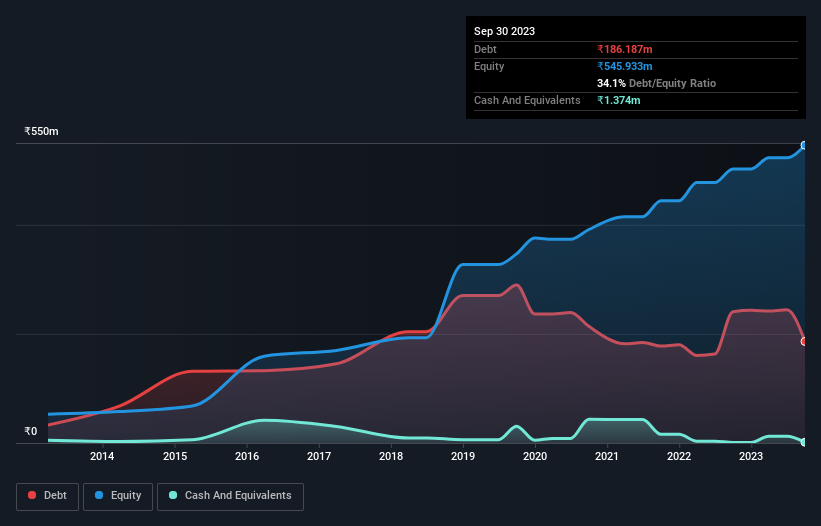Image resolution: width=821 pixels, height=526 pixels.
Task: Click the red Debt legend dot
Action: pos(32,495)
